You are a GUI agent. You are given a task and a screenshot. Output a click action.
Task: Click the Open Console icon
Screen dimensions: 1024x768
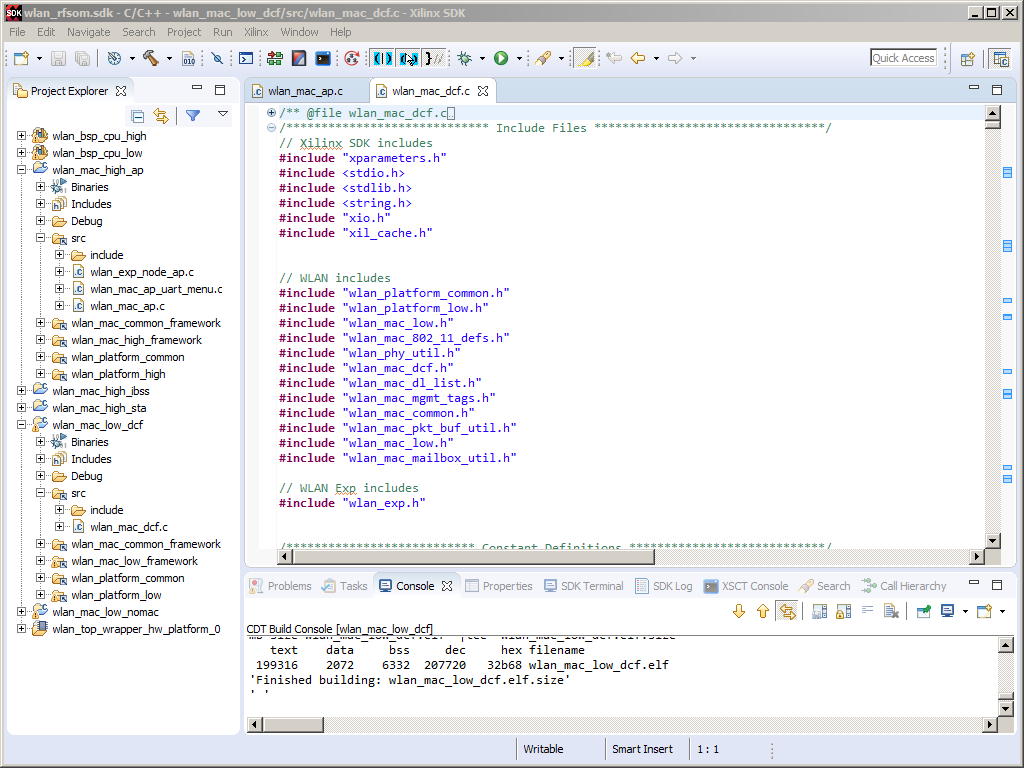[984, 611]
